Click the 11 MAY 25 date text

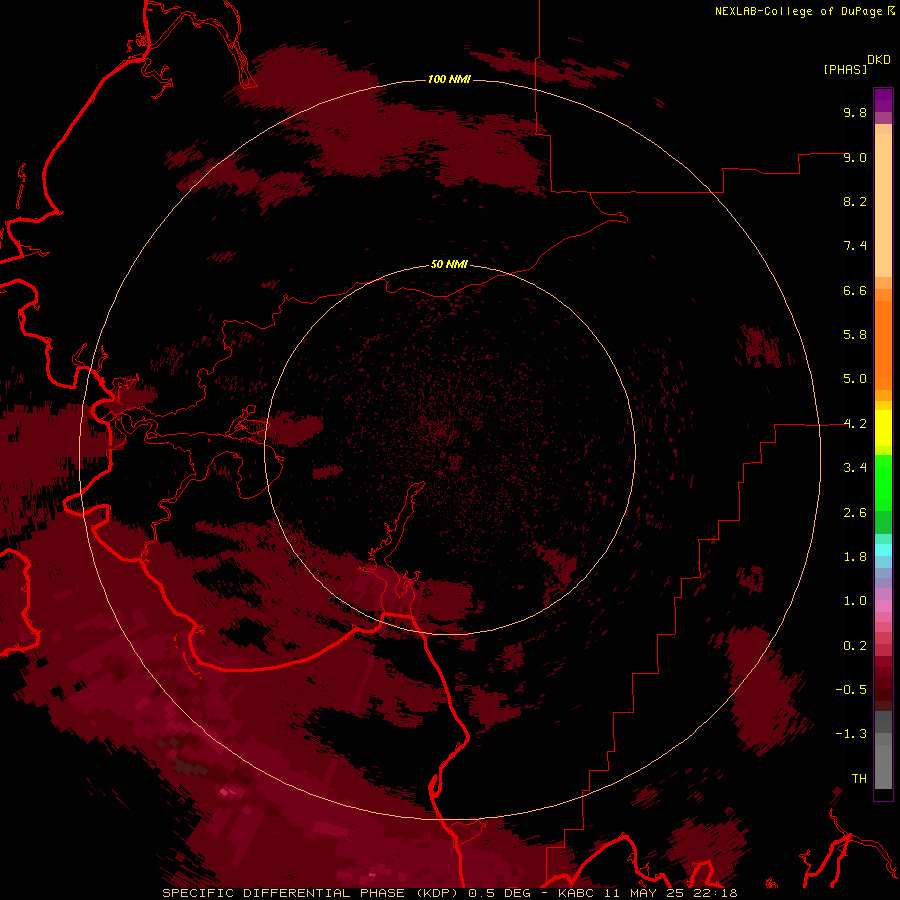(645, 893)
